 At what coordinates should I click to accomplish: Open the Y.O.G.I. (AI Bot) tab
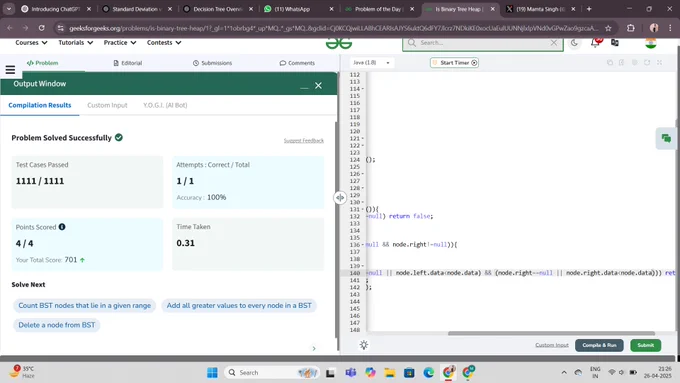coord(165,105)
